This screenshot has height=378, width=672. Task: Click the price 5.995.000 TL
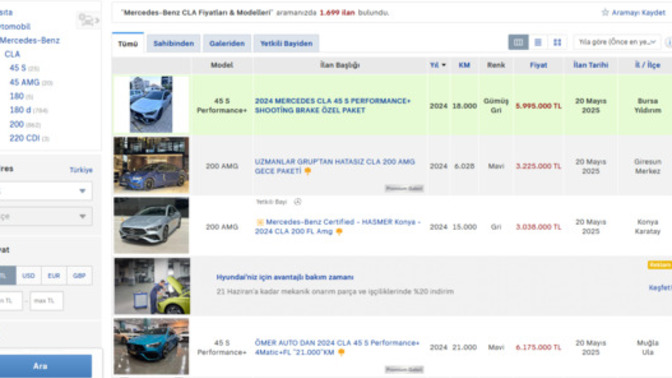point(538,106)
